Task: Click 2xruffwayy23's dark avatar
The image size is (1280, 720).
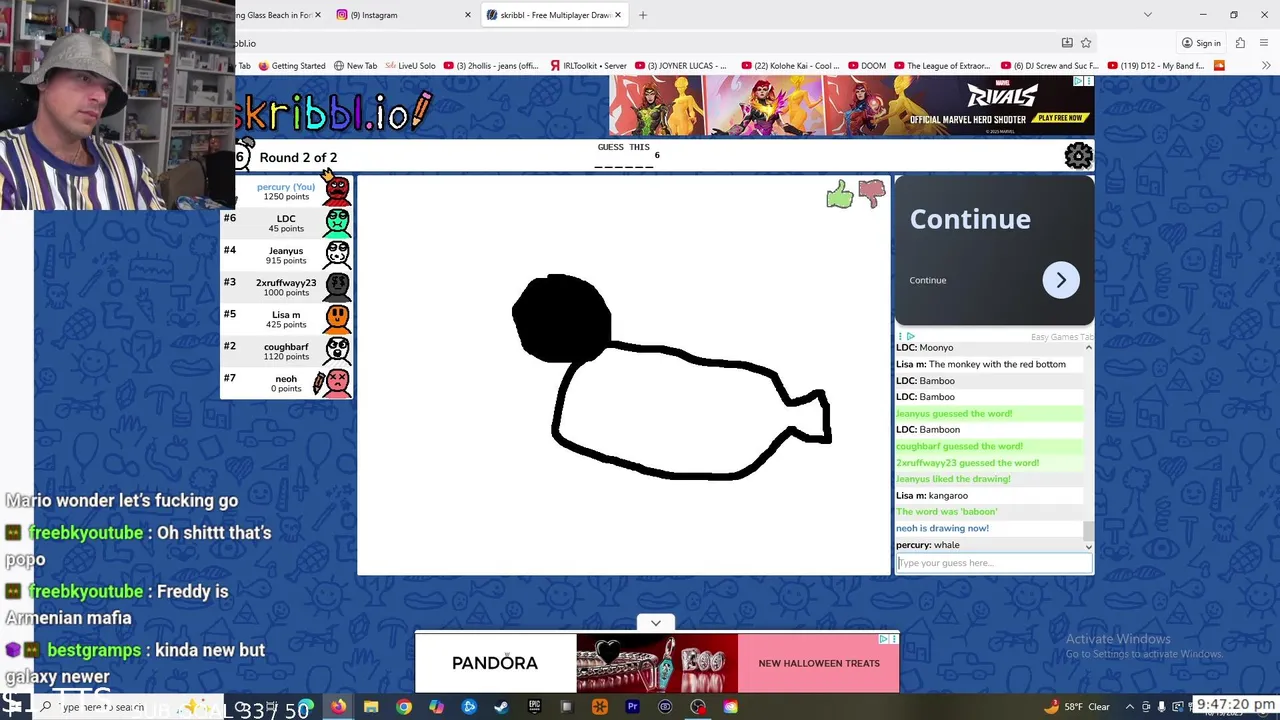Action: [x=338, y=286]
